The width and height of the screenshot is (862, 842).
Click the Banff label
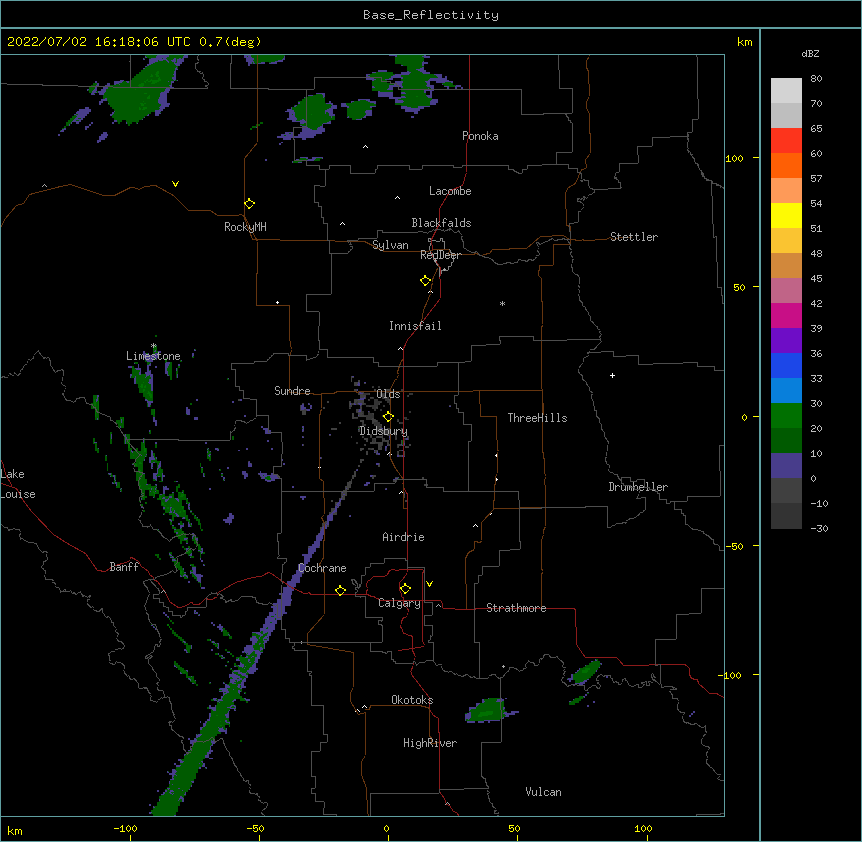click(124, 567)
